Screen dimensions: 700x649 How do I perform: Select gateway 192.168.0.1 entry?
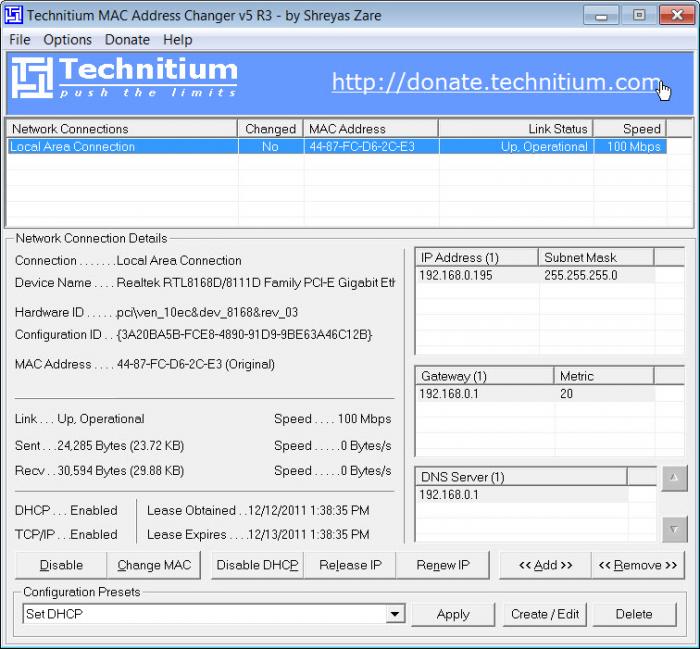[449, 394]
